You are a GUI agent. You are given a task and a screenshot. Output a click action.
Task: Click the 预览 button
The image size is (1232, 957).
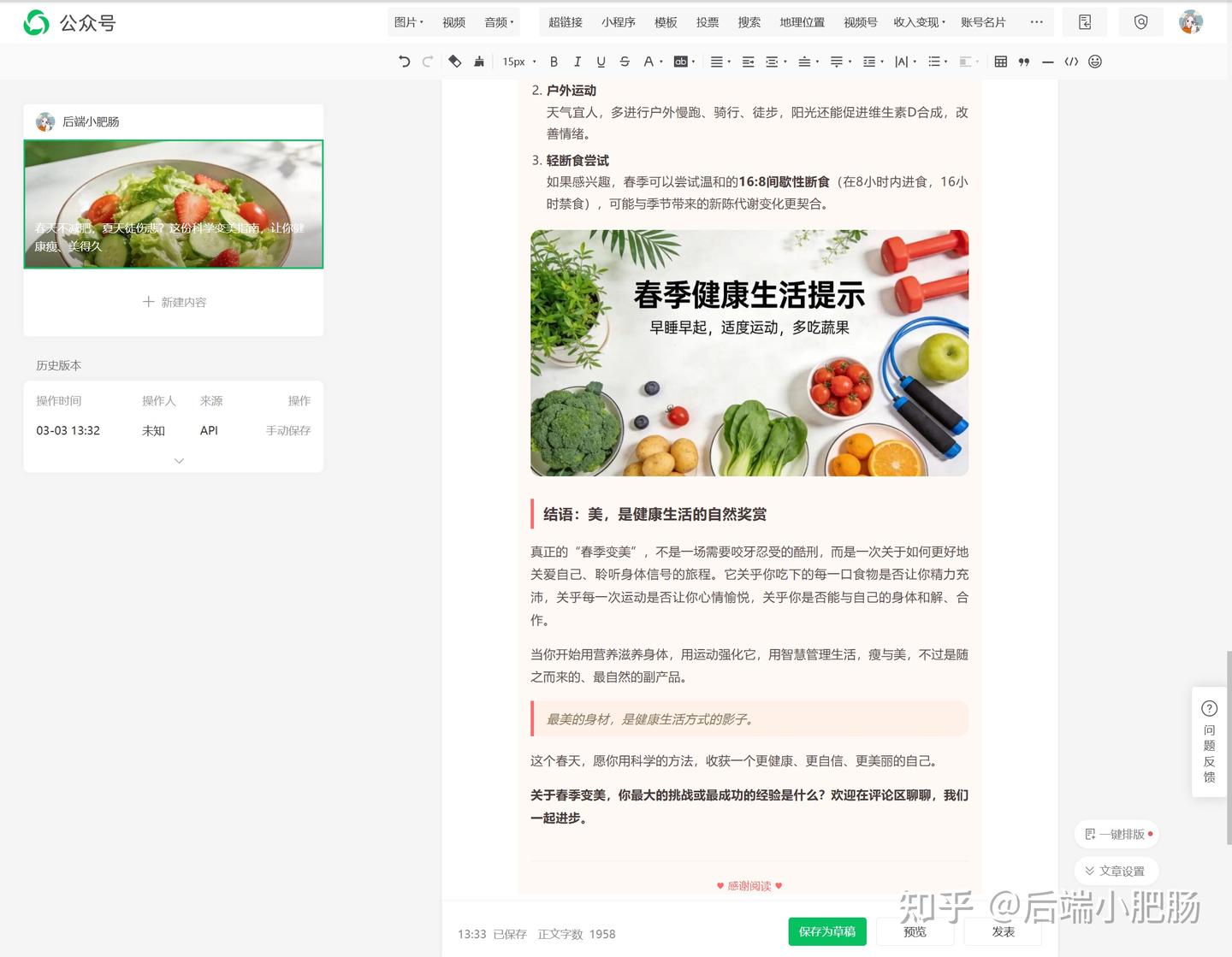point(915,931)
